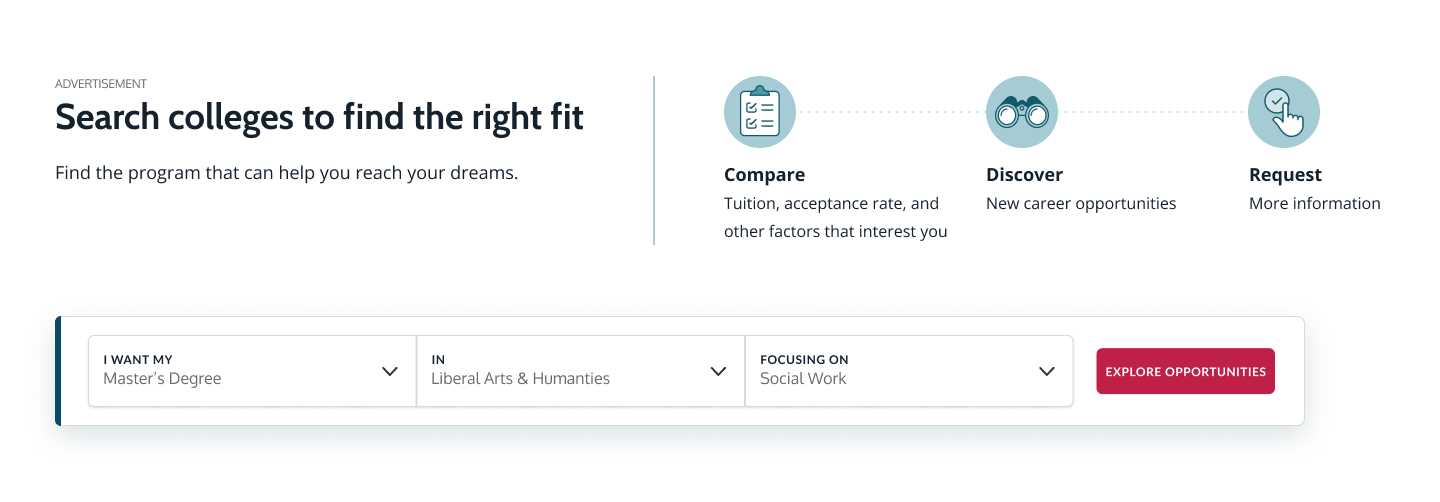
Task: Click the "Find the program" subtitle text
Action: [286, 173]
